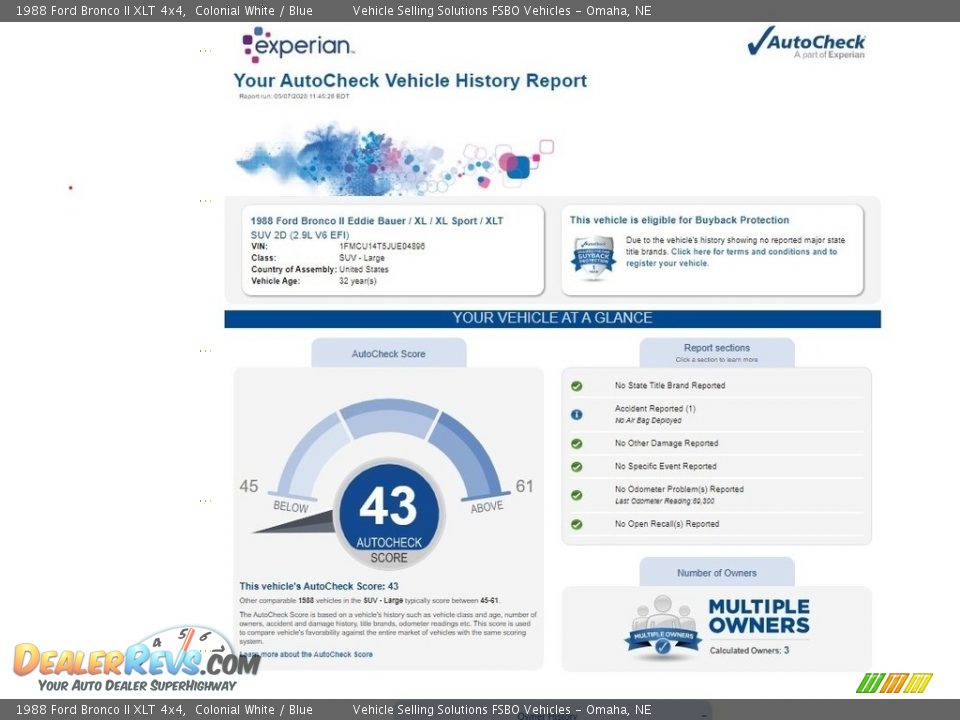The image size is (960, 720).
Task: Click the Experian logo
Action: (x=298, y=44)
